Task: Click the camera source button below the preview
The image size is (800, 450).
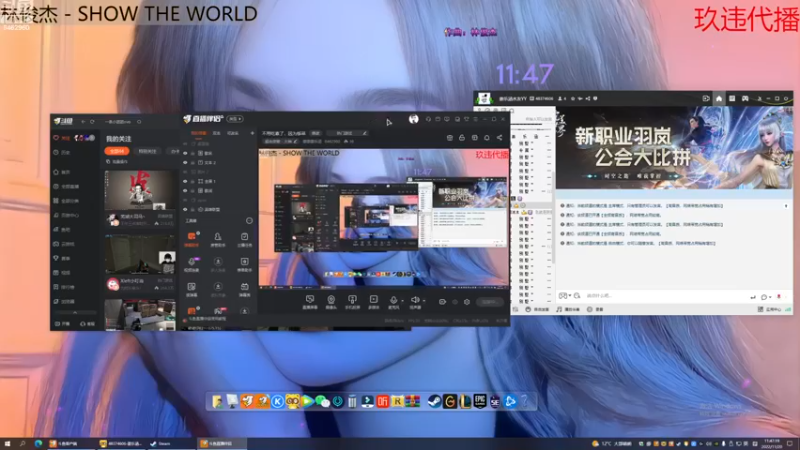Action: tap(331, 302)
